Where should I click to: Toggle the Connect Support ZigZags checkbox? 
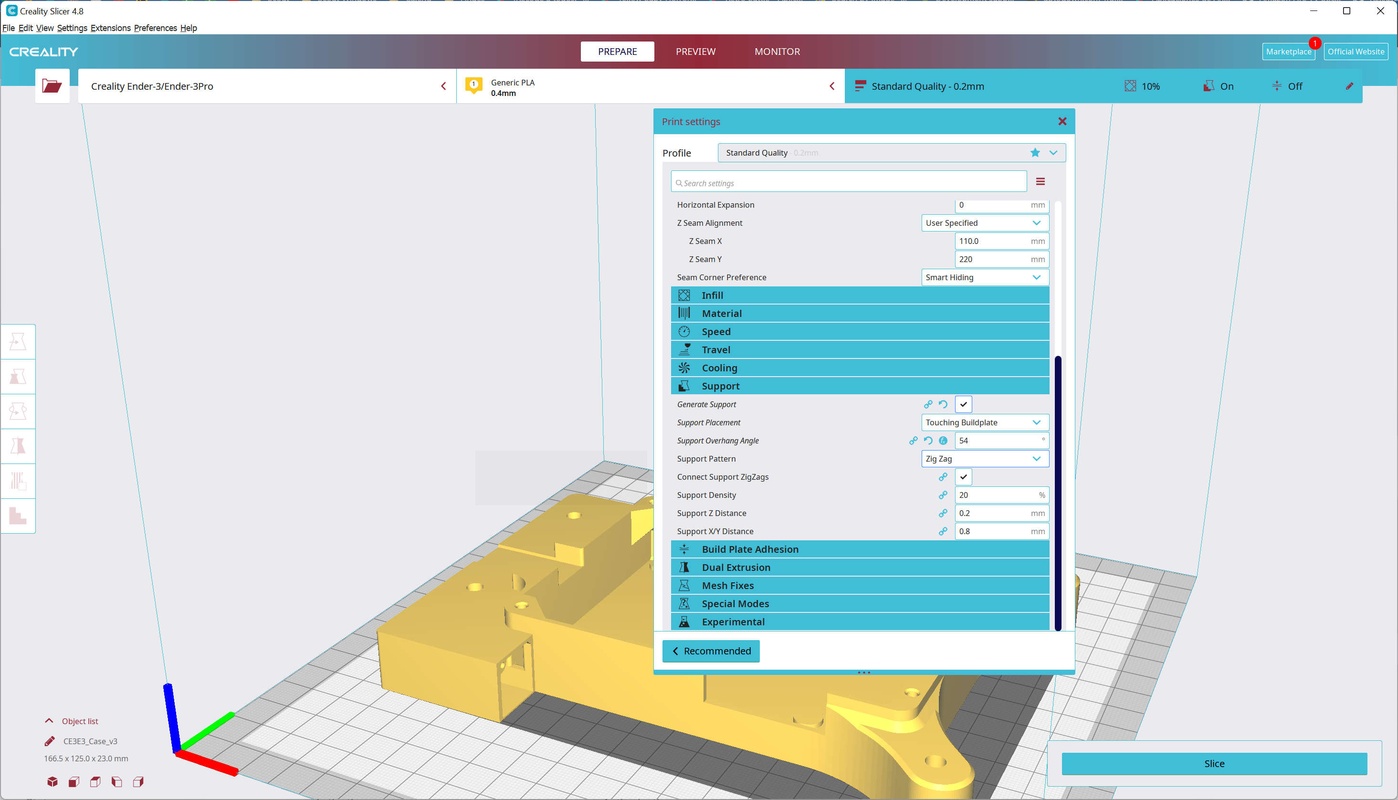coord(964,477)
